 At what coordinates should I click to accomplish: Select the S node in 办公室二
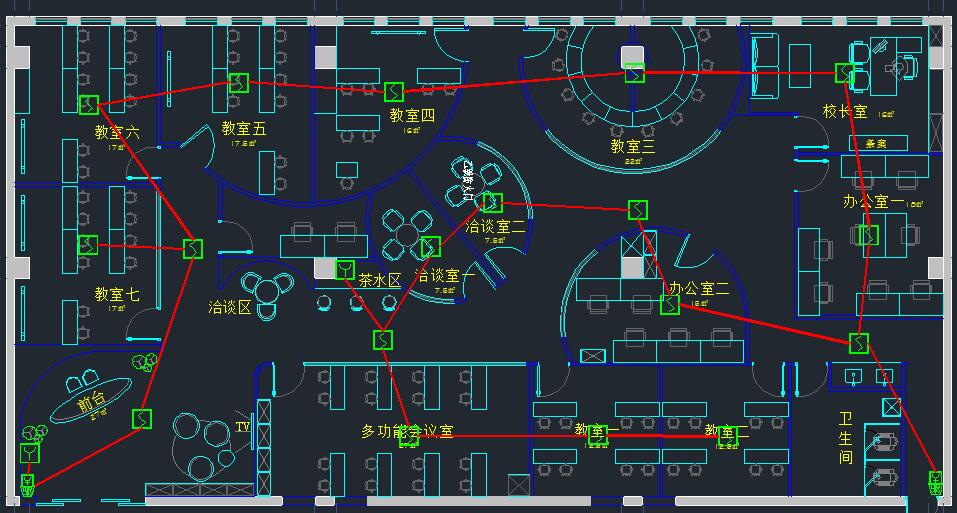click(670, 304)
